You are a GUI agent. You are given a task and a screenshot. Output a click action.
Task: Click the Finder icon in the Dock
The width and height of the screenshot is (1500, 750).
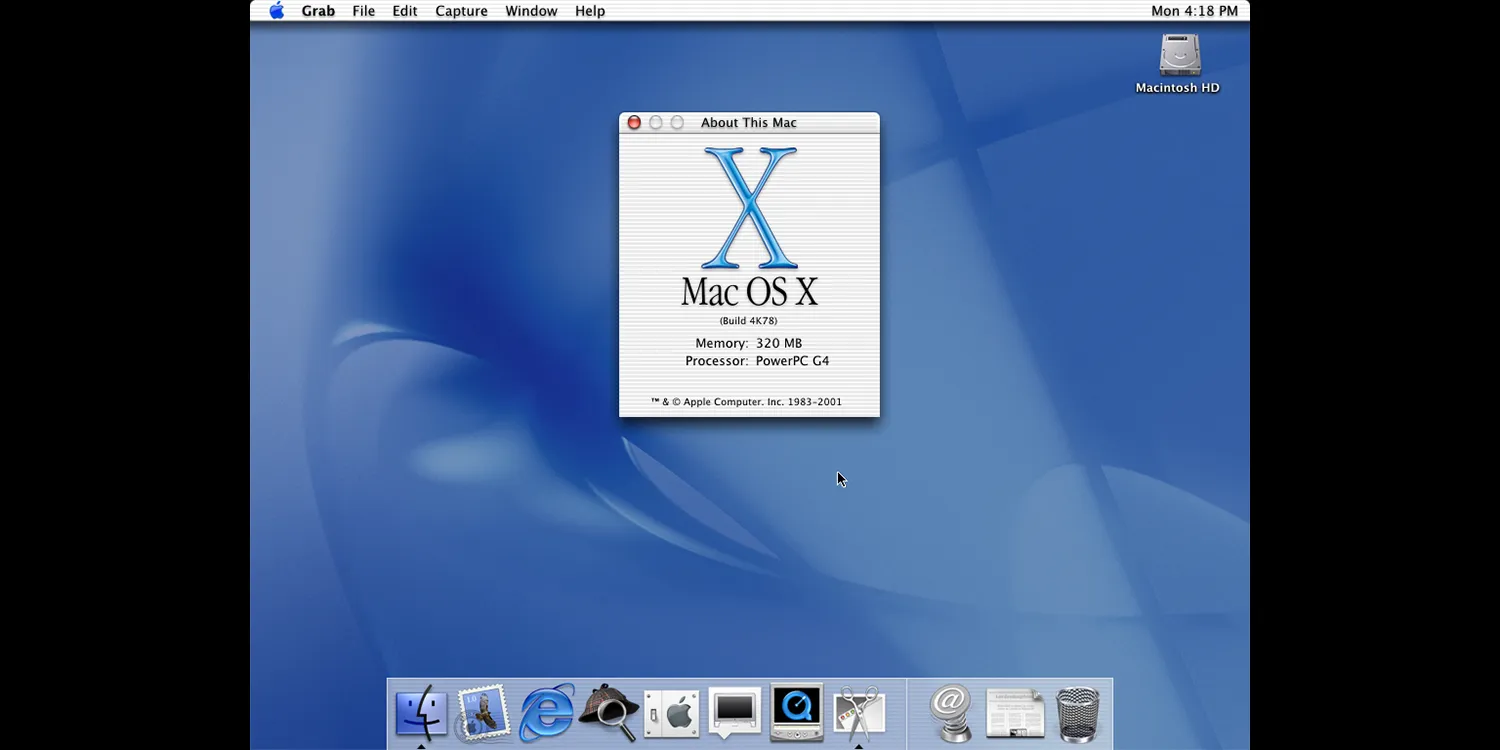(x=421, y=713)
